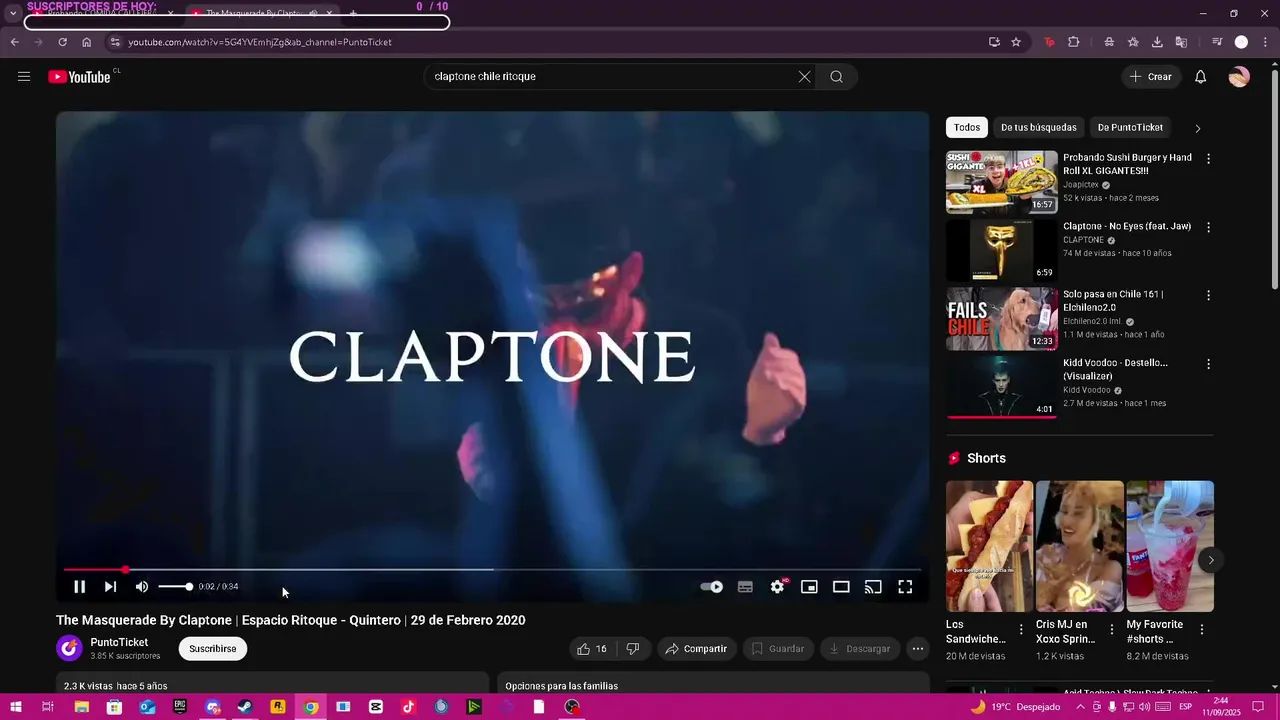Open options for Kidd Voodoo video
Screen dimensions: 1280x720
[x=1208, y=364]
